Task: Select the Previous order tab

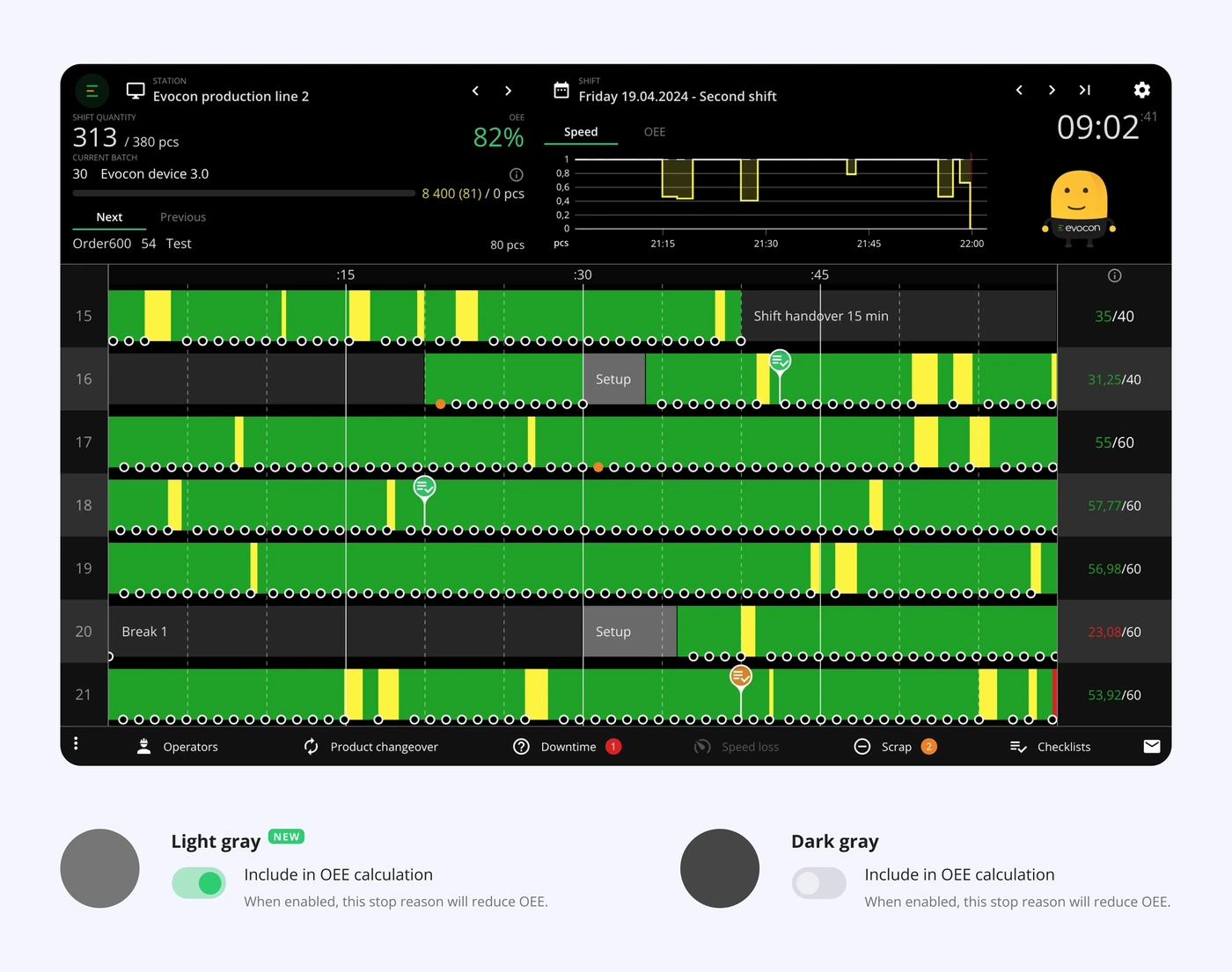Action: click(183, 217)
